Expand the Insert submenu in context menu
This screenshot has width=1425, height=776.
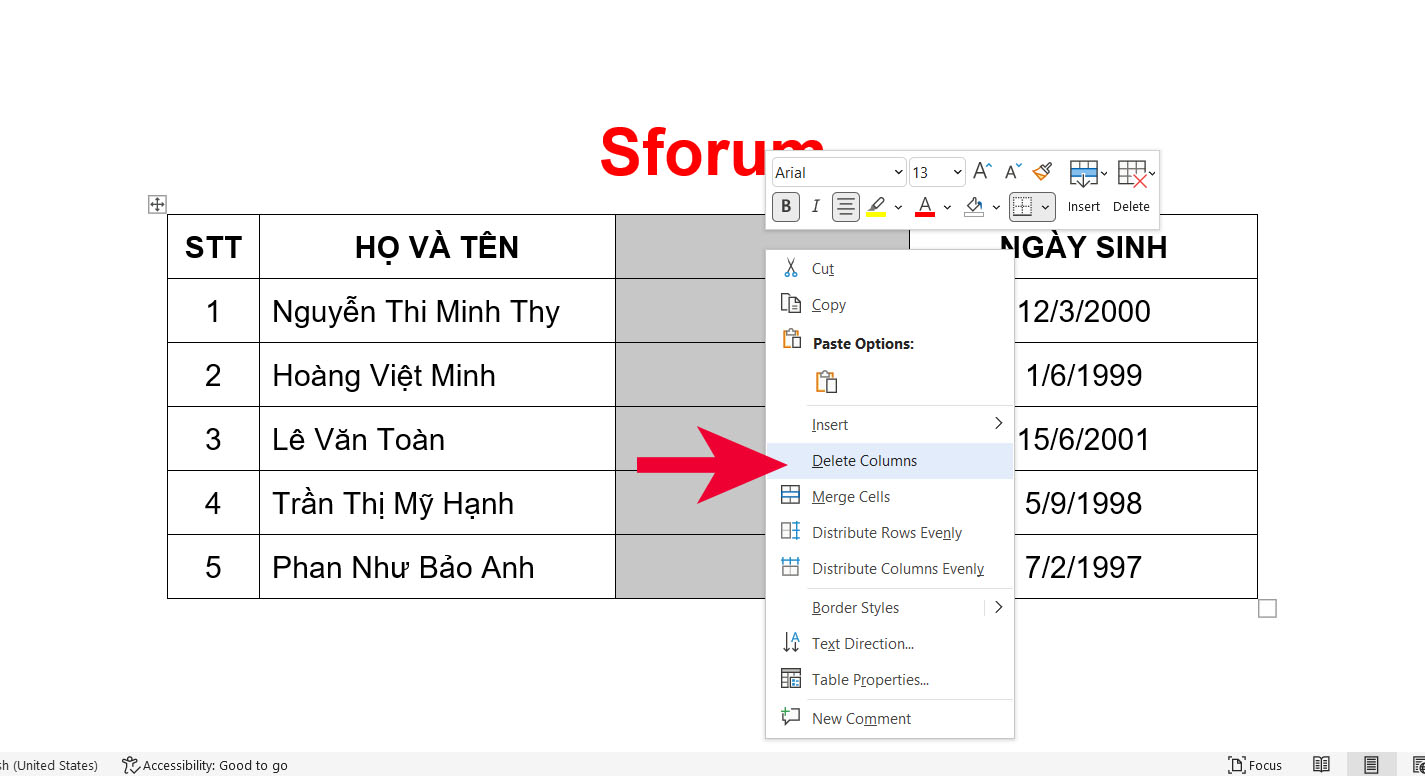tap(889, 425)
